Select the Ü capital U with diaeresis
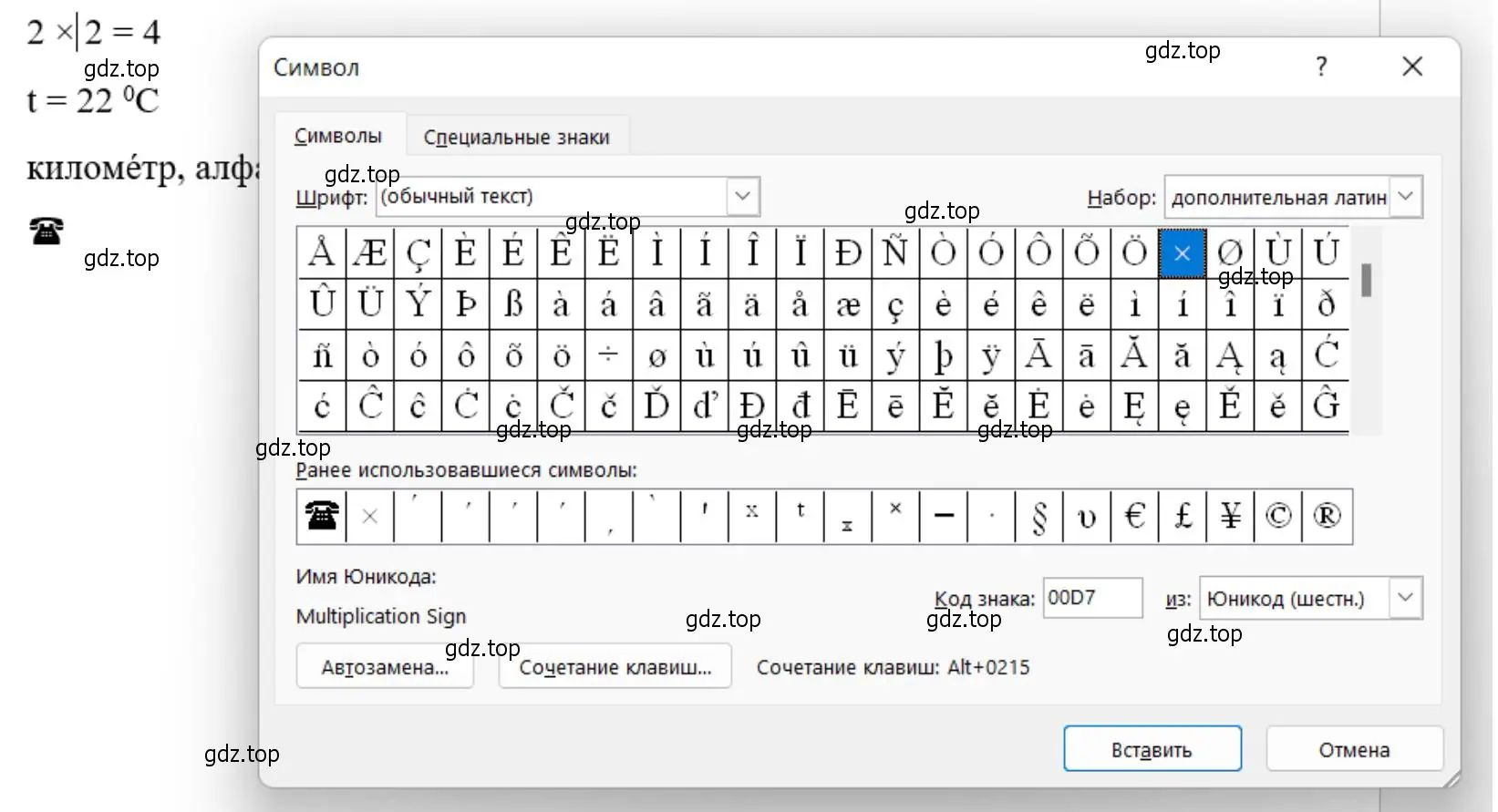Image resolution: width=1498 pixels, height=812 pixels. (x=370, y=304)
